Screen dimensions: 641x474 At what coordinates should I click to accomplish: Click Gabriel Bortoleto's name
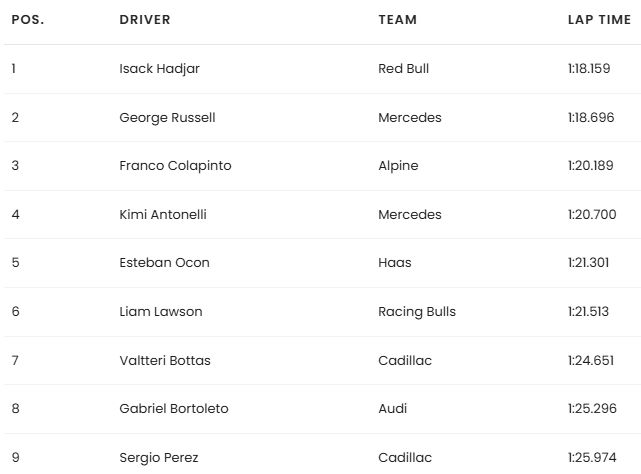click(x=171, y=409)
